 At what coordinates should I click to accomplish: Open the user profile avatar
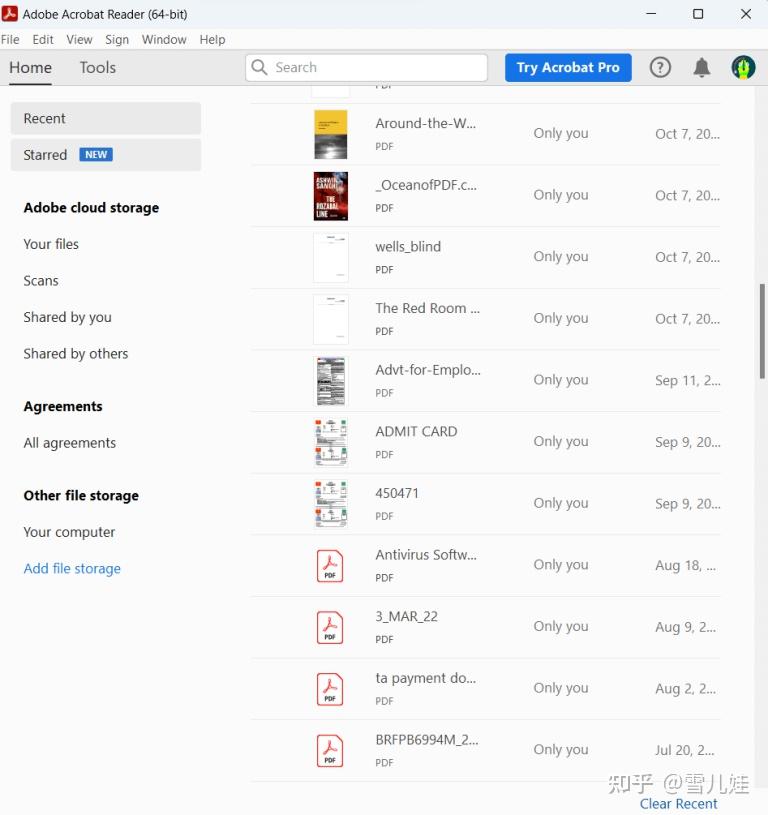743,68
